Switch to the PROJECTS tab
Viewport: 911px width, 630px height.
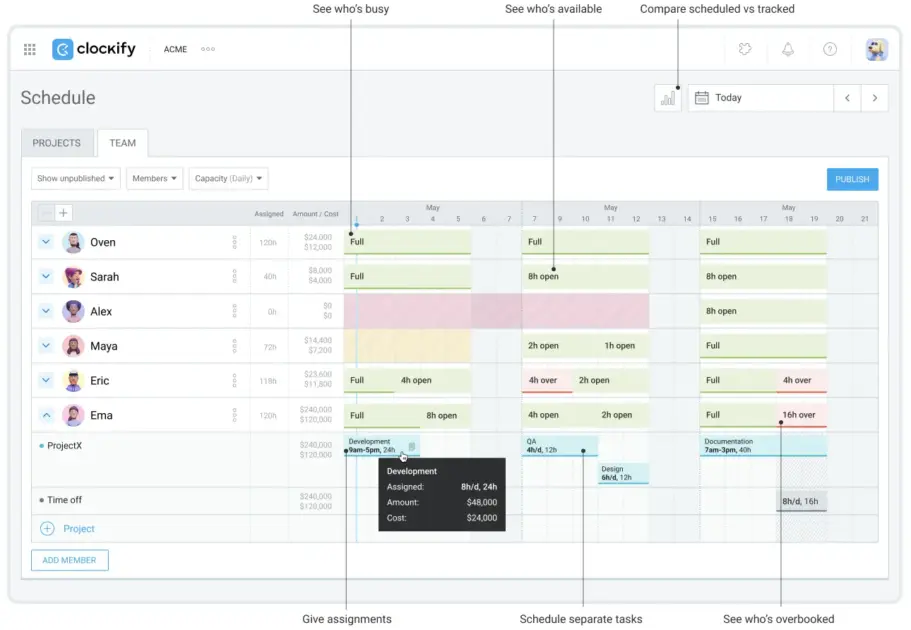point(57,143)
